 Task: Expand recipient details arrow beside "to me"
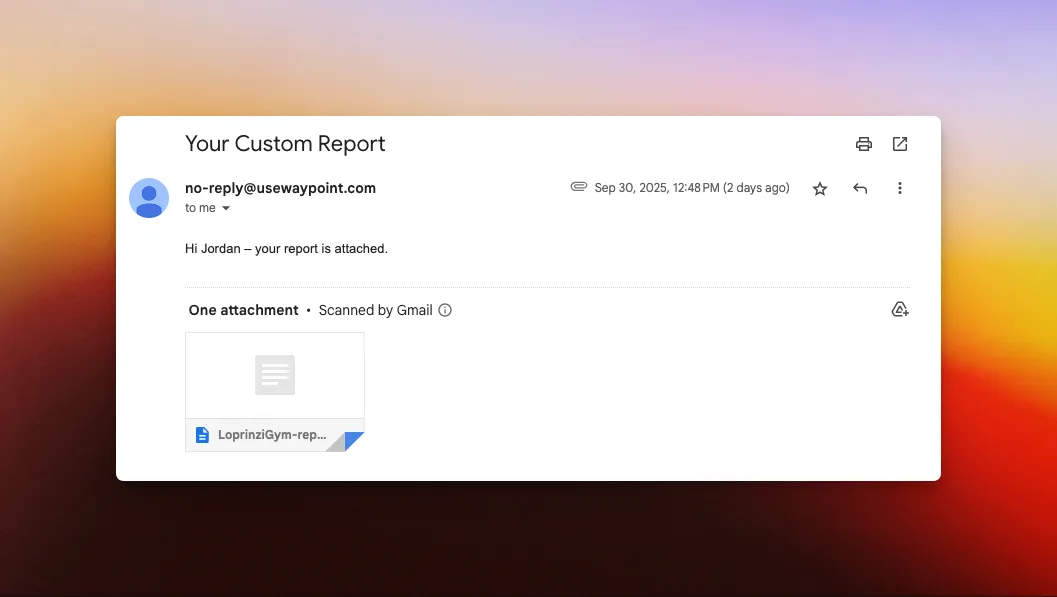tap(226, 209)
